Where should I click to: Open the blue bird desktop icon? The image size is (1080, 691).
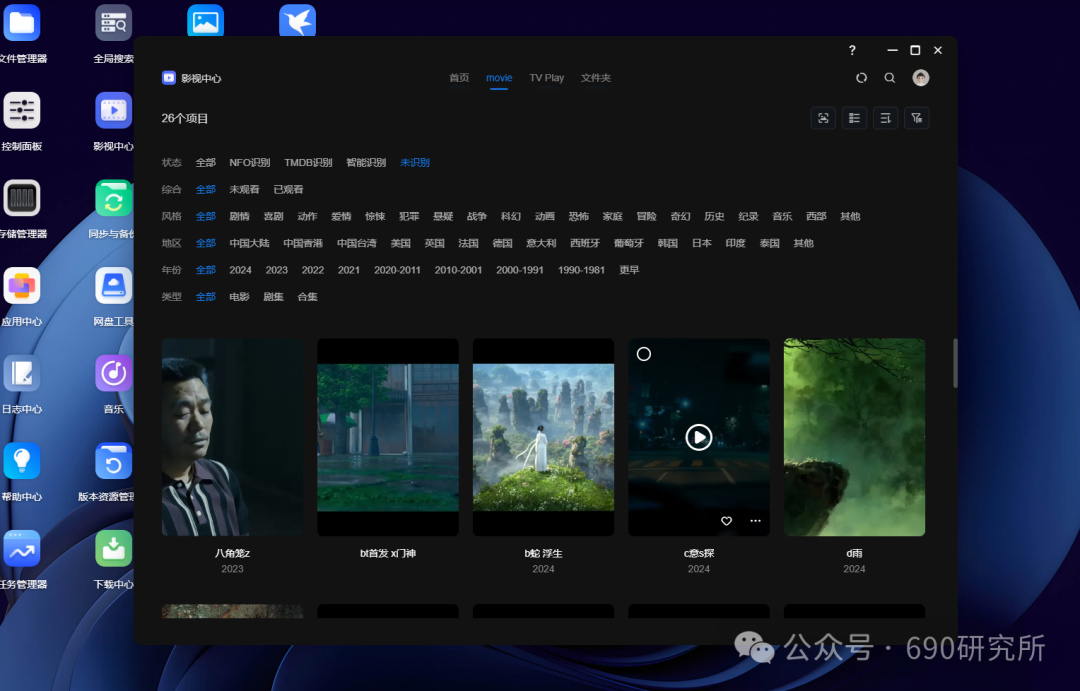[x=297, y=21]
